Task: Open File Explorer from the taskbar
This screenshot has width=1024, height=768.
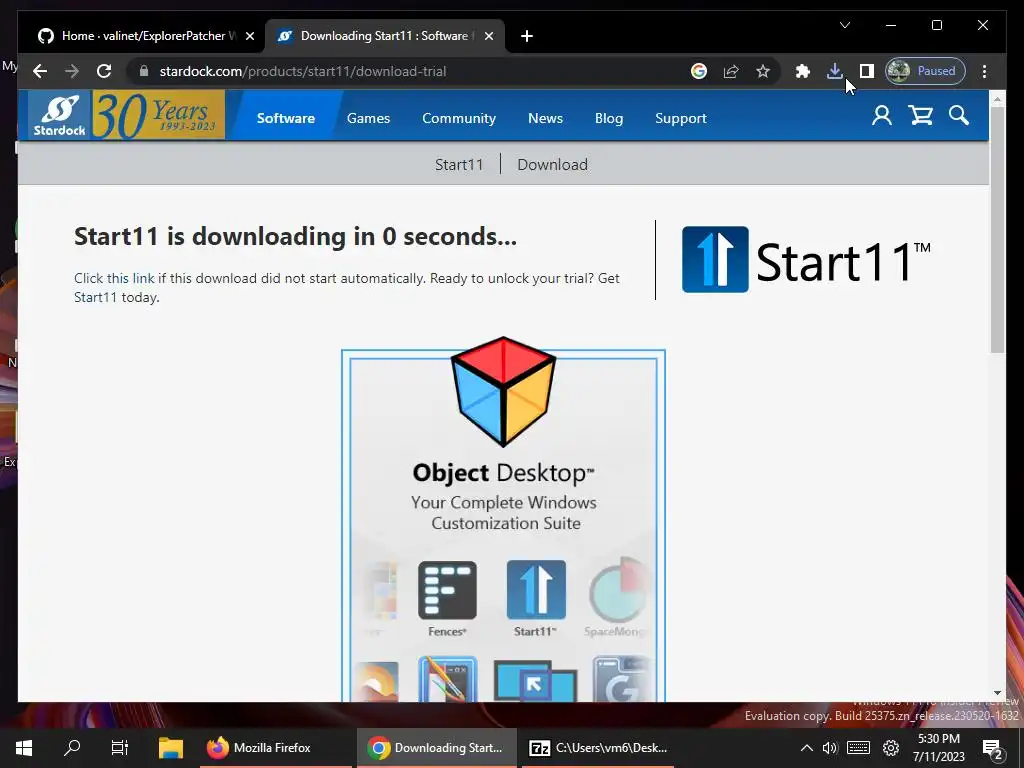Action: (x=171, y=748)
